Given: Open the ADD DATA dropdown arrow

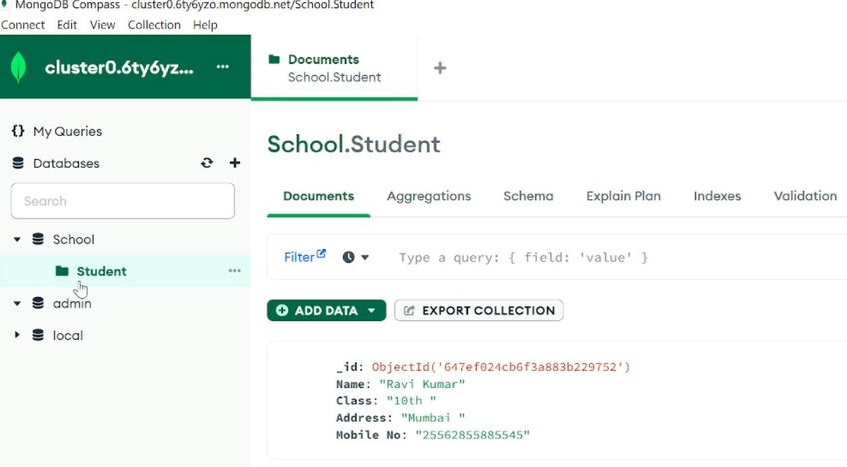Looking at the screenshot, I should [372, 311].
